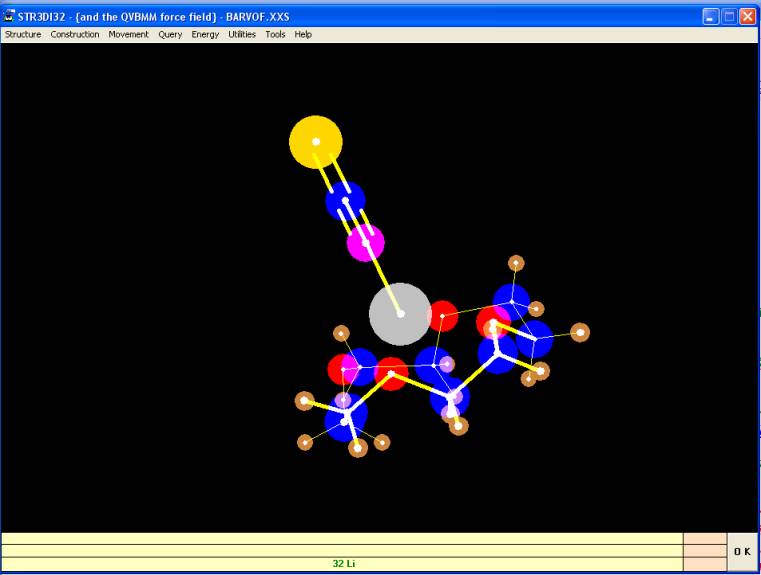The height and width of the screenshot is (575, 761).
Task: Select the large gray atom
Action: [x=400, y=314]
